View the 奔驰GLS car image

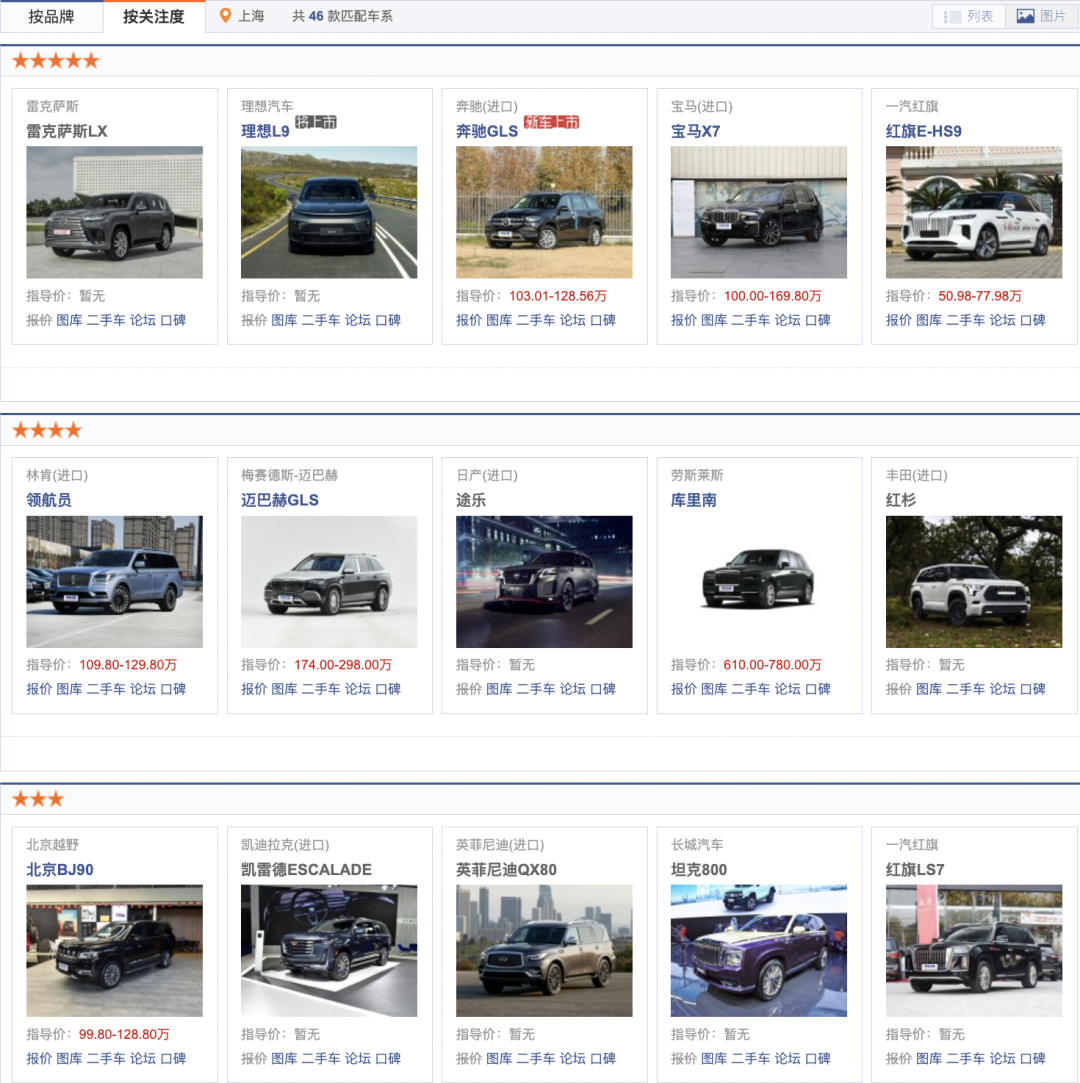(544, 212)
